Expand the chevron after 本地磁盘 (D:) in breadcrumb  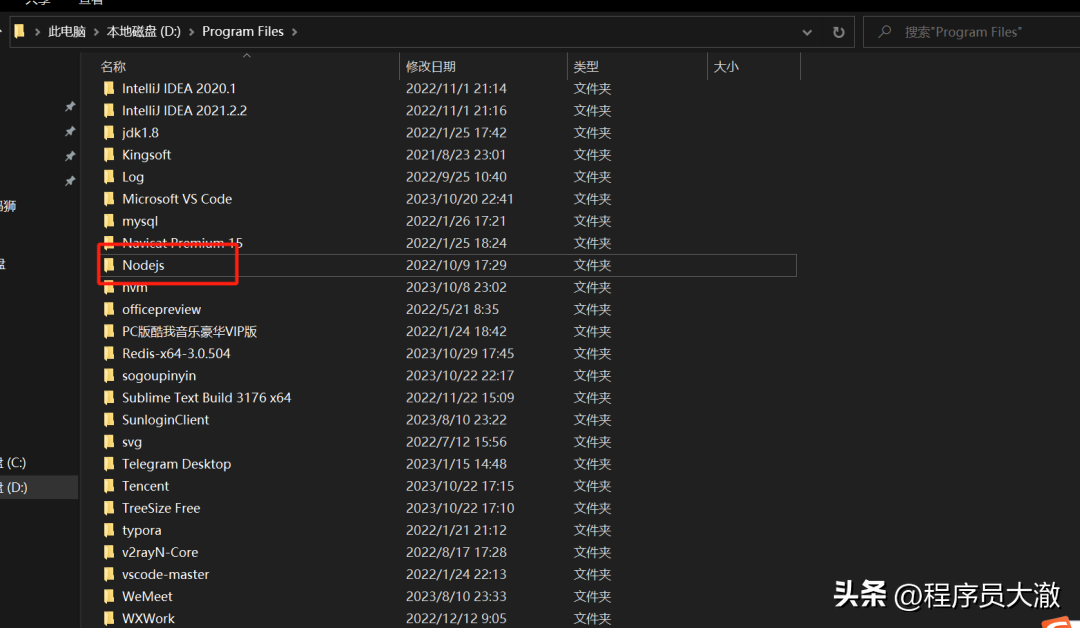191,32
